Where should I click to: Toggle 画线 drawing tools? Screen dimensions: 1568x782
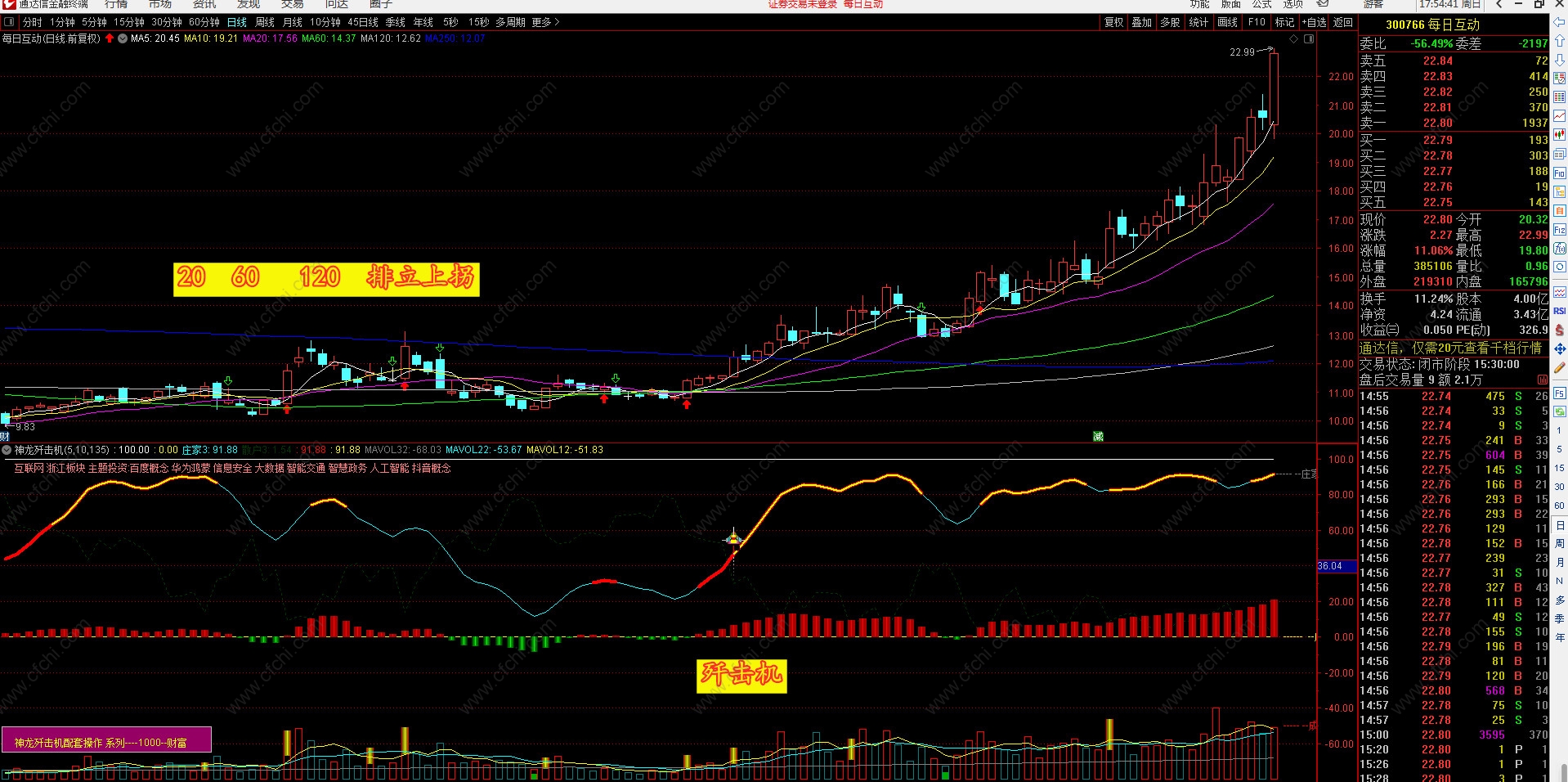(1228, 22)
